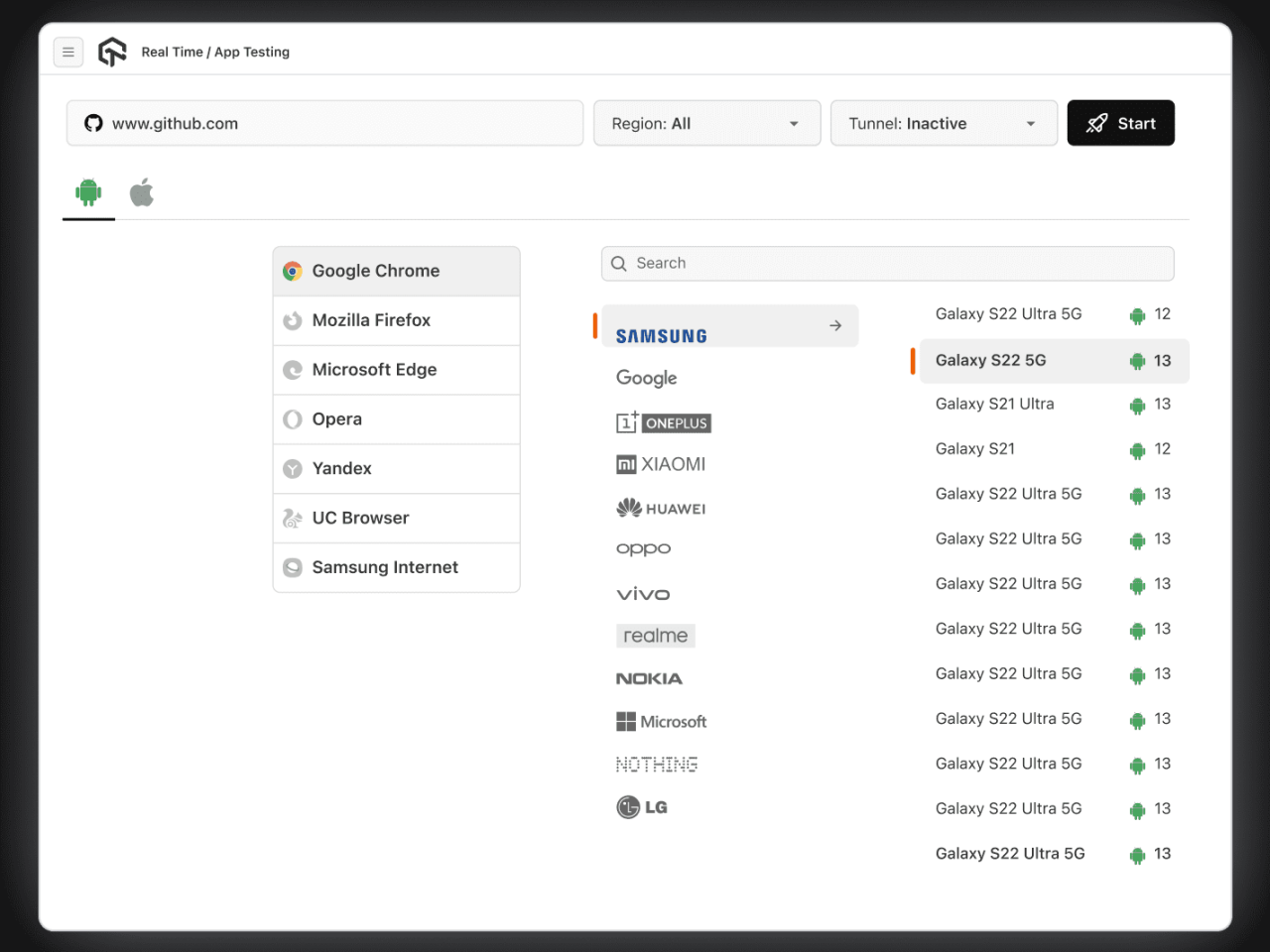Click Real Time / App Testing title

pos(215,52)
